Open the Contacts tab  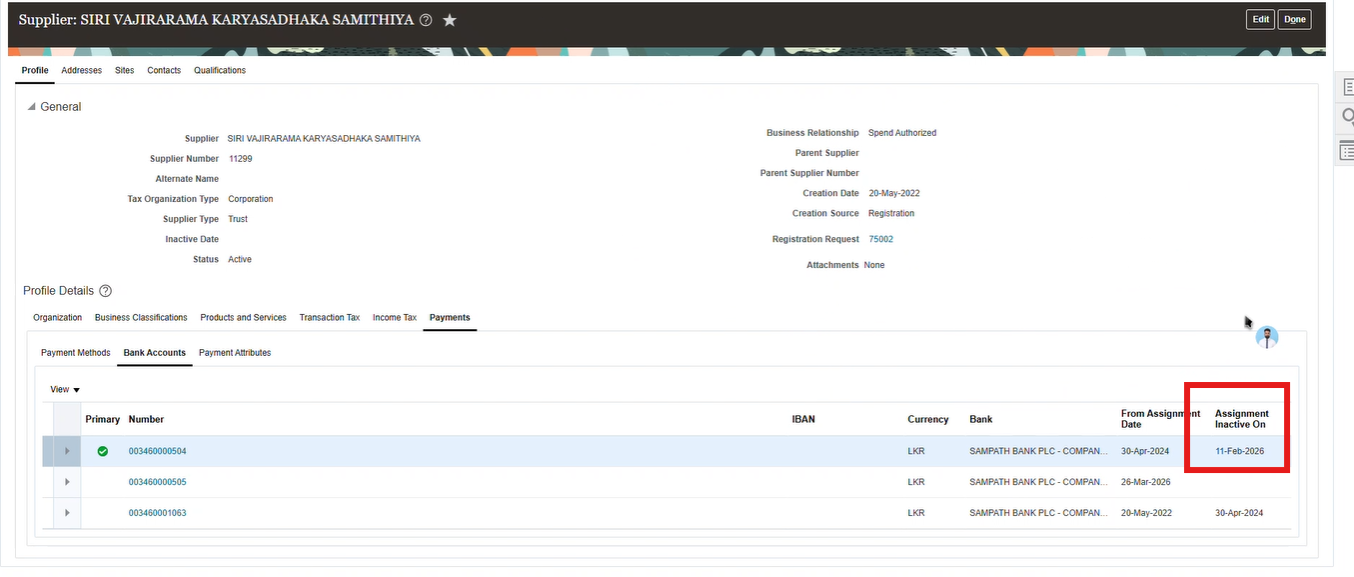coord(164,71)
